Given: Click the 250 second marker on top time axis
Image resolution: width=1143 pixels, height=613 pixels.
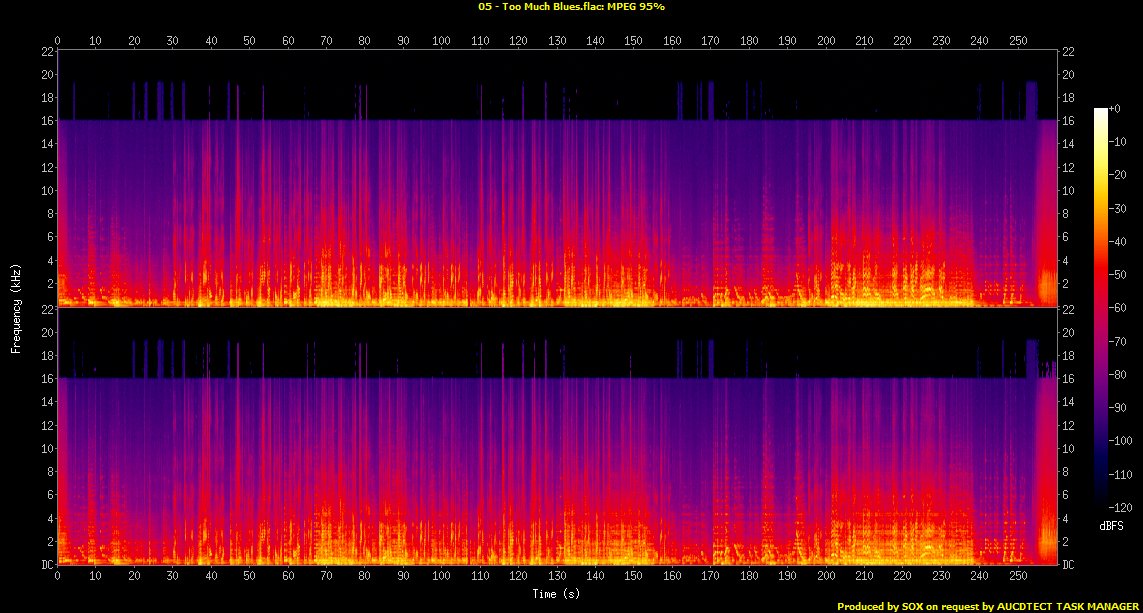Looking at the screenshot, I should (x=1018, y=41).
